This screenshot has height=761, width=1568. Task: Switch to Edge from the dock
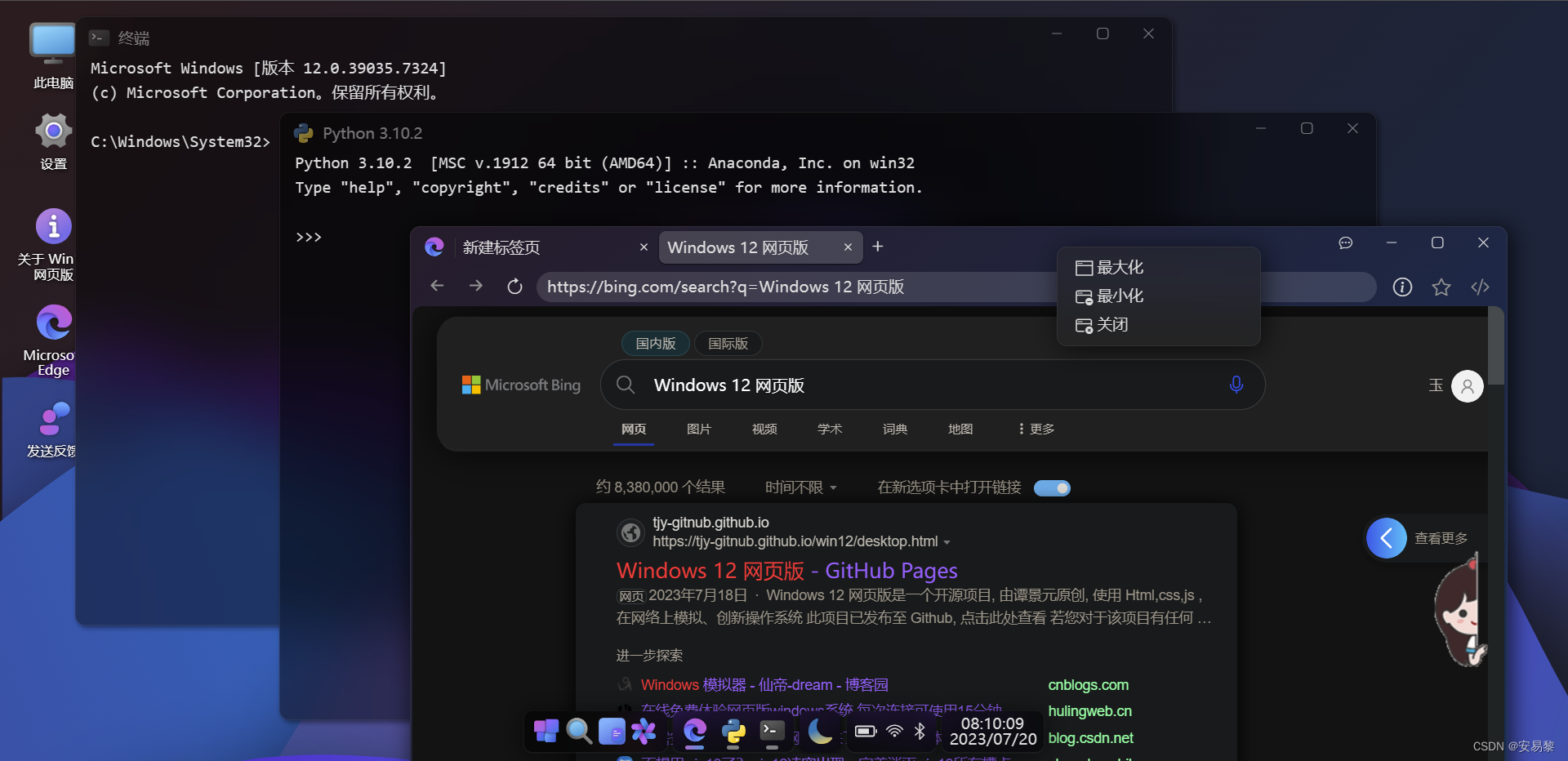pyautogui.click(x=695, y=731)
